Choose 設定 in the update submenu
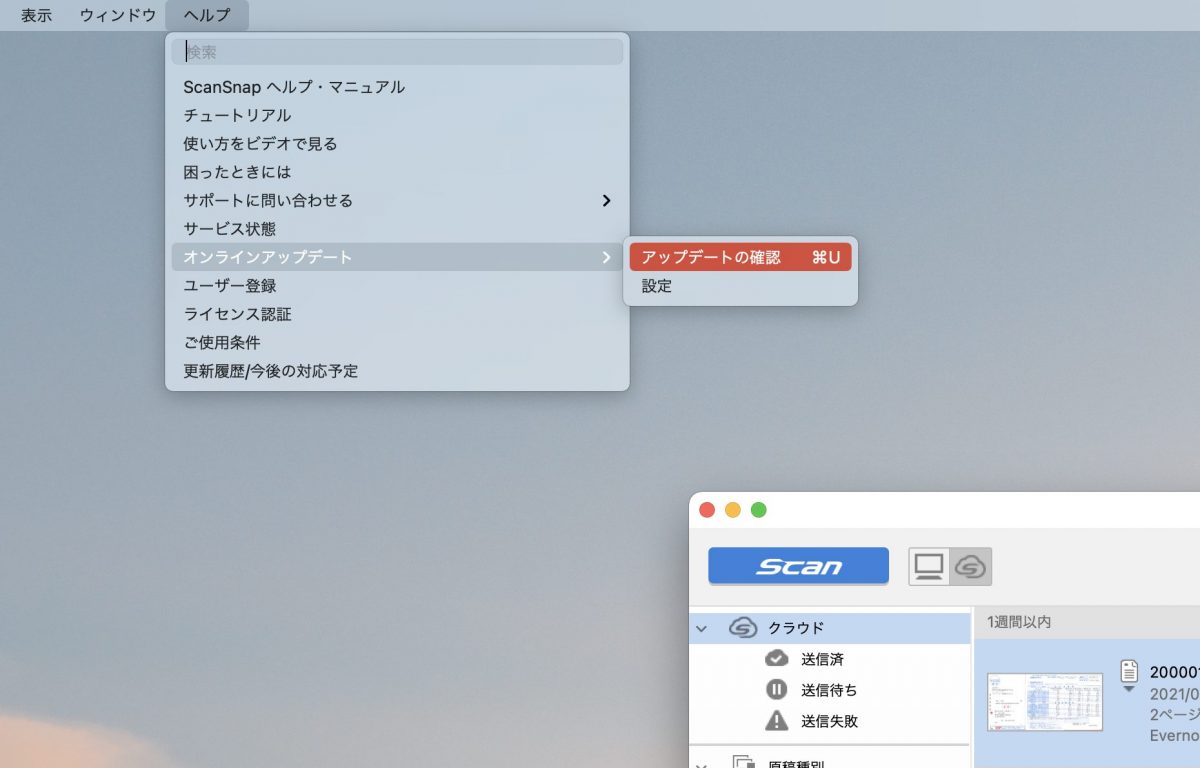The width and height of the screenshot is (1200, 768). [x=657, y=286]
